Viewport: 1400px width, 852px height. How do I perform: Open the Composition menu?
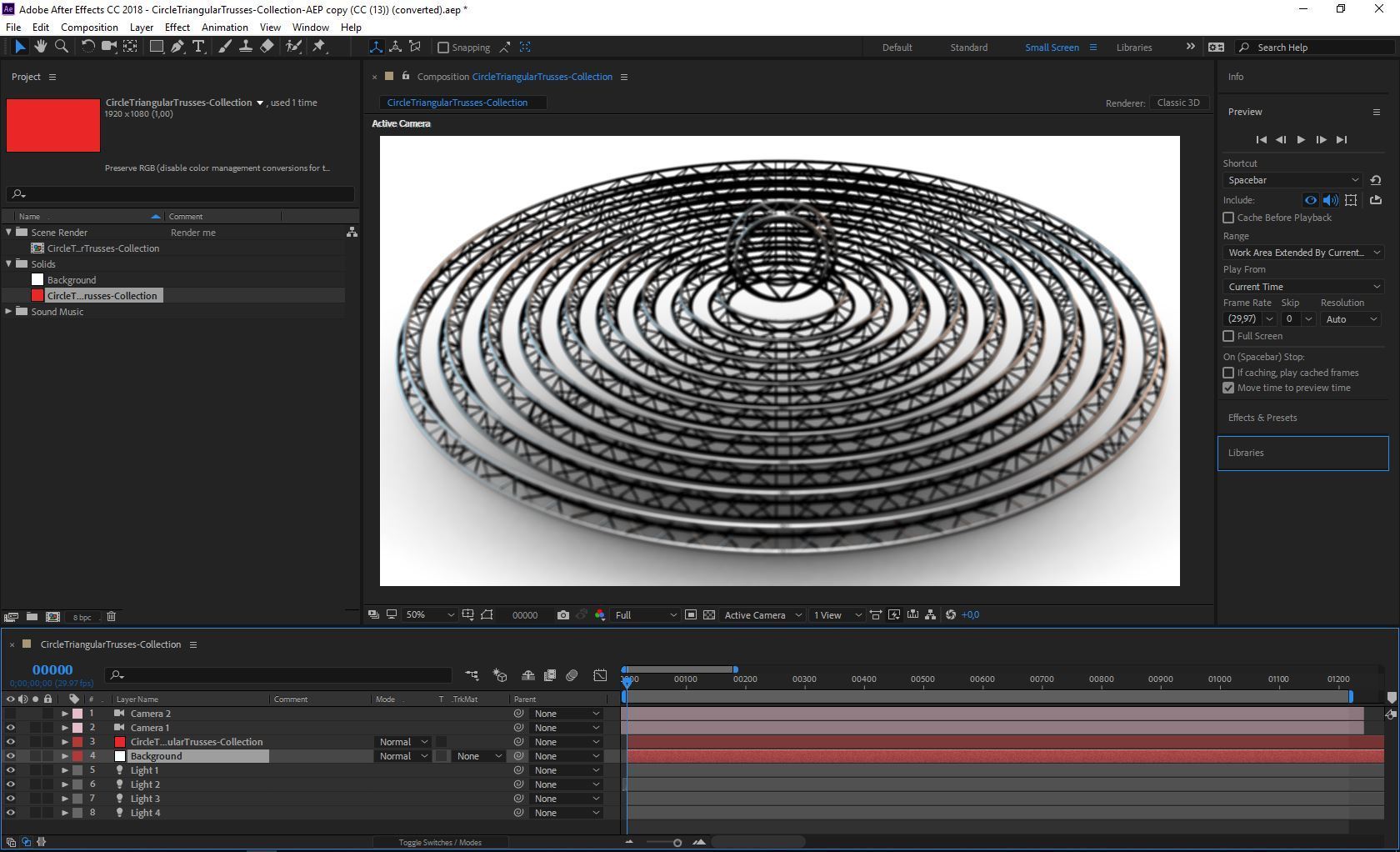pos(89,27)
